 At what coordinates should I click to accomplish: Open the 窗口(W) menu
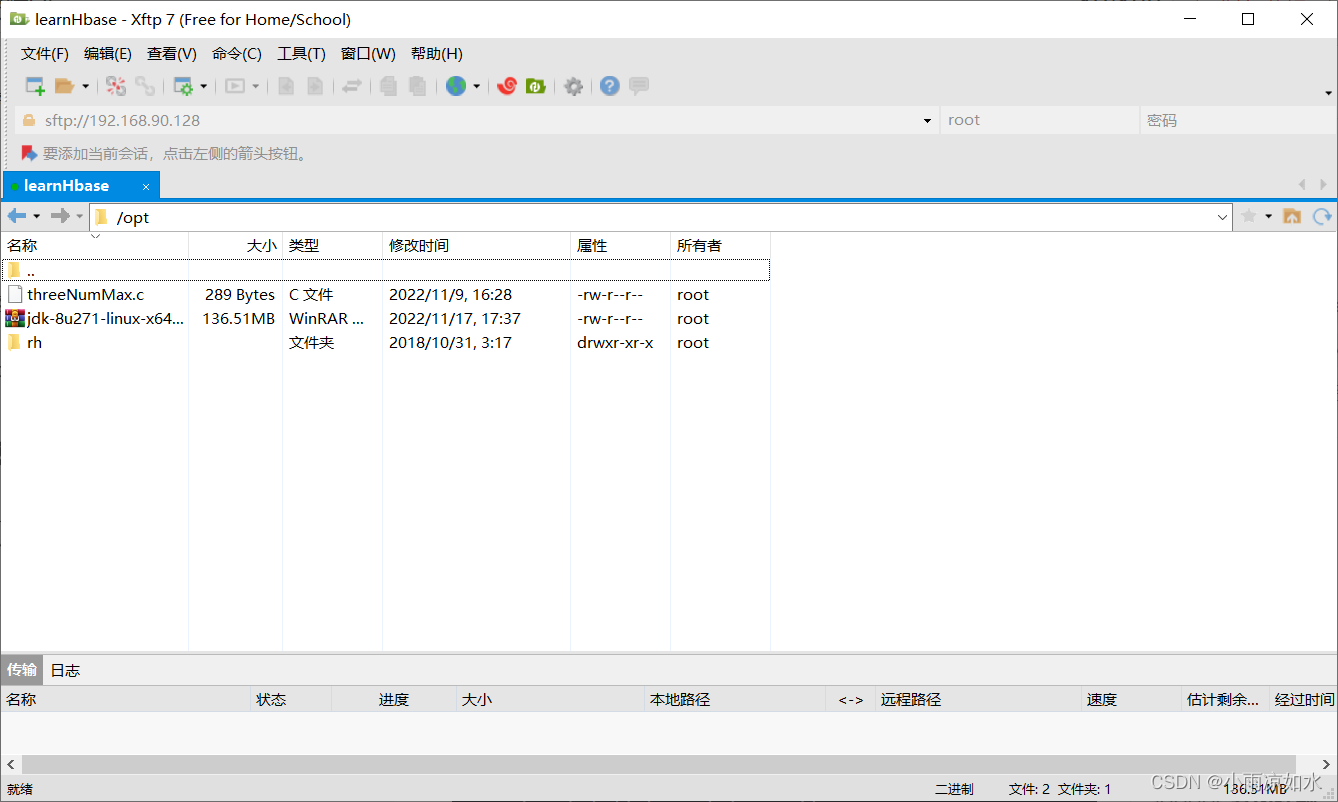point(368,54)
